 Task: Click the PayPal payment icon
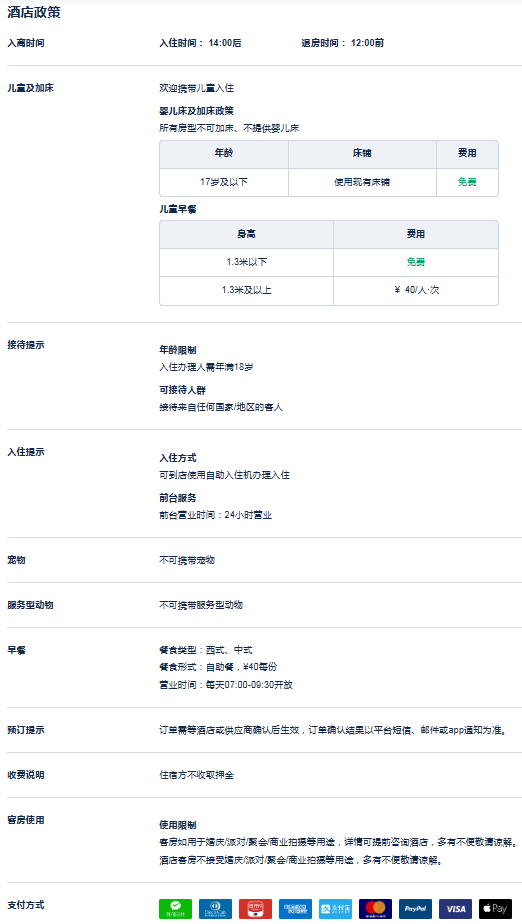click(415, 909)
